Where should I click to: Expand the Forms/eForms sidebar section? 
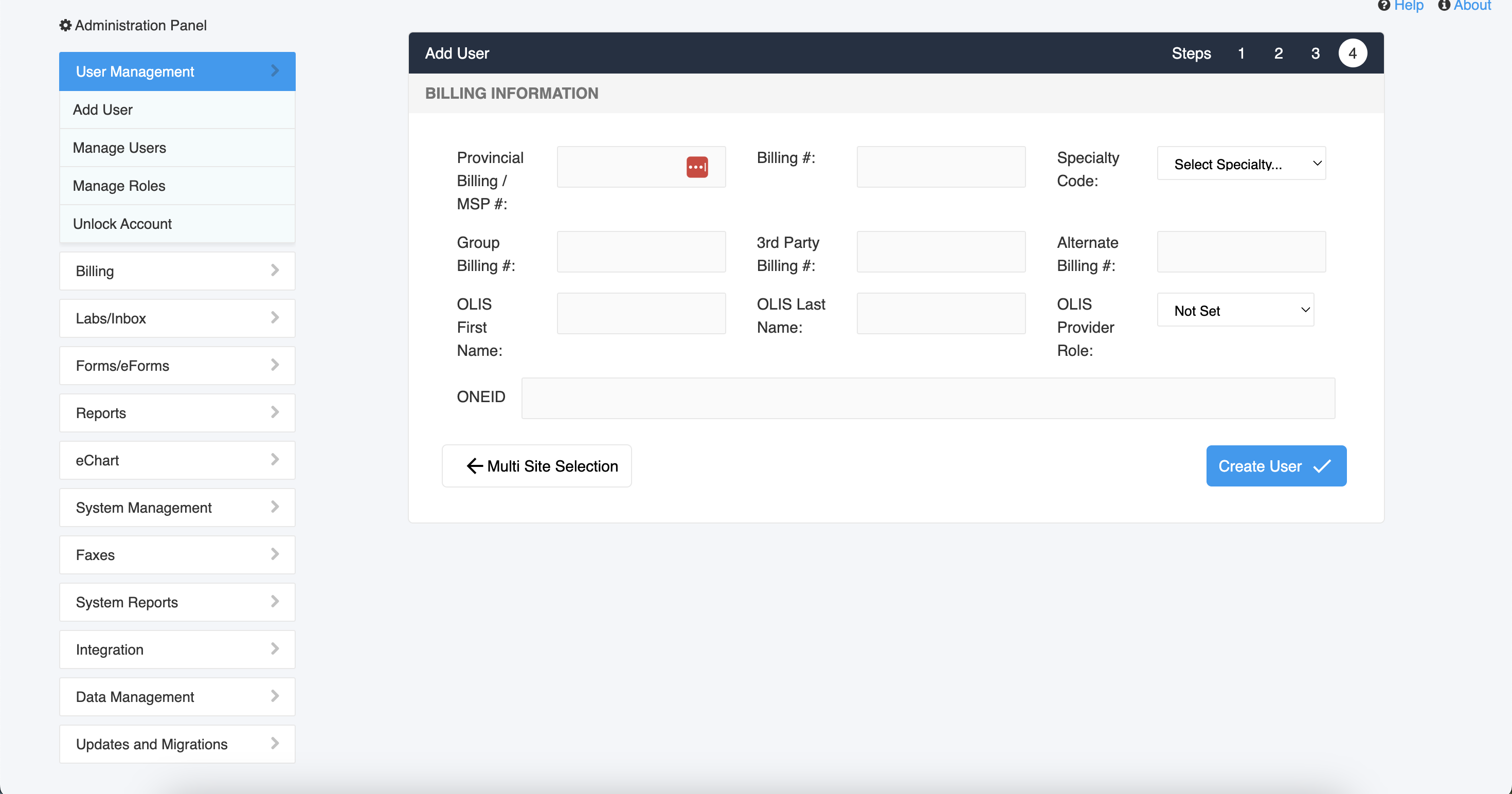pos(177,366)
